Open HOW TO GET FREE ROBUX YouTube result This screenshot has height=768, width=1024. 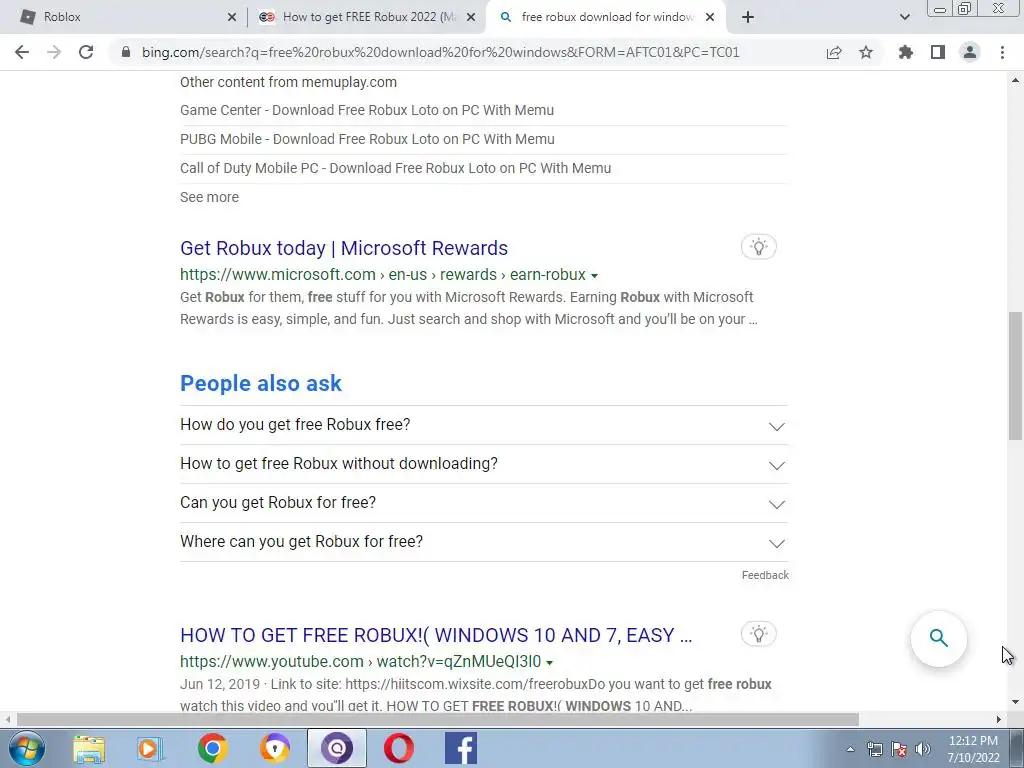tap(436, 635)
